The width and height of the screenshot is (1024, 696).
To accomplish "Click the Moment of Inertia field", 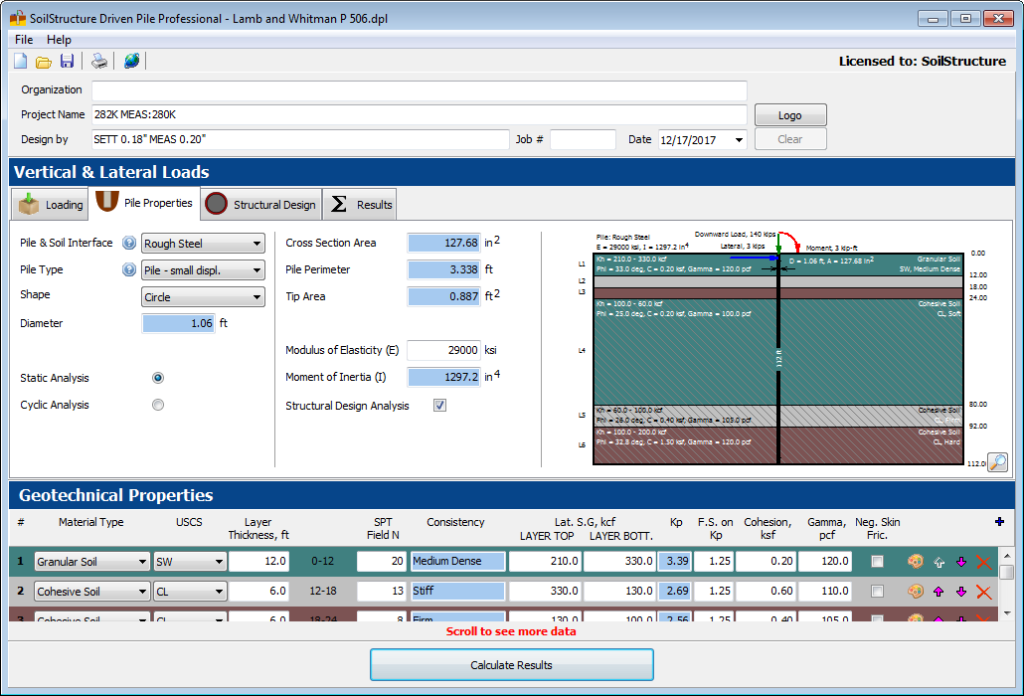I will tap(443, 377).
